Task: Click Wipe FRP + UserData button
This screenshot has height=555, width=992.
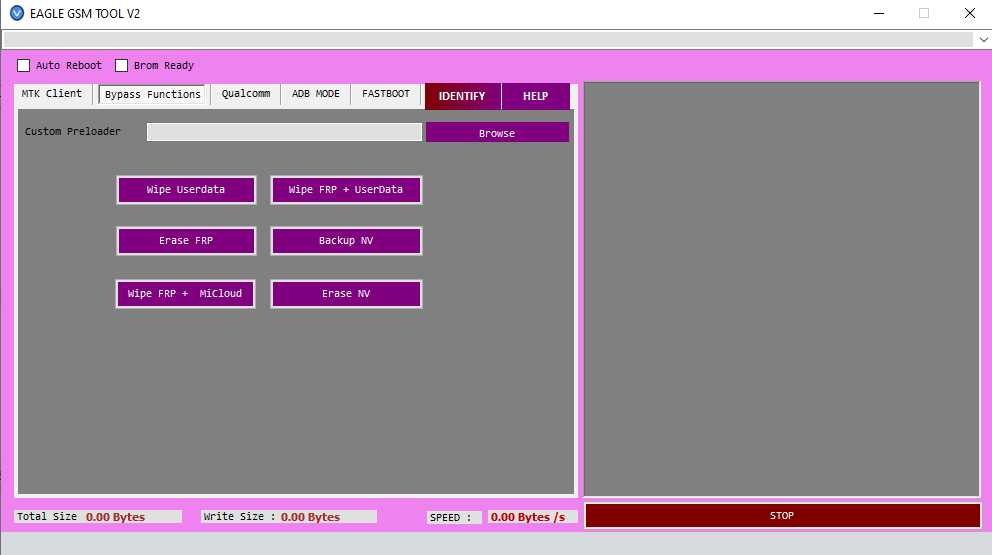Action: (346, 190)
